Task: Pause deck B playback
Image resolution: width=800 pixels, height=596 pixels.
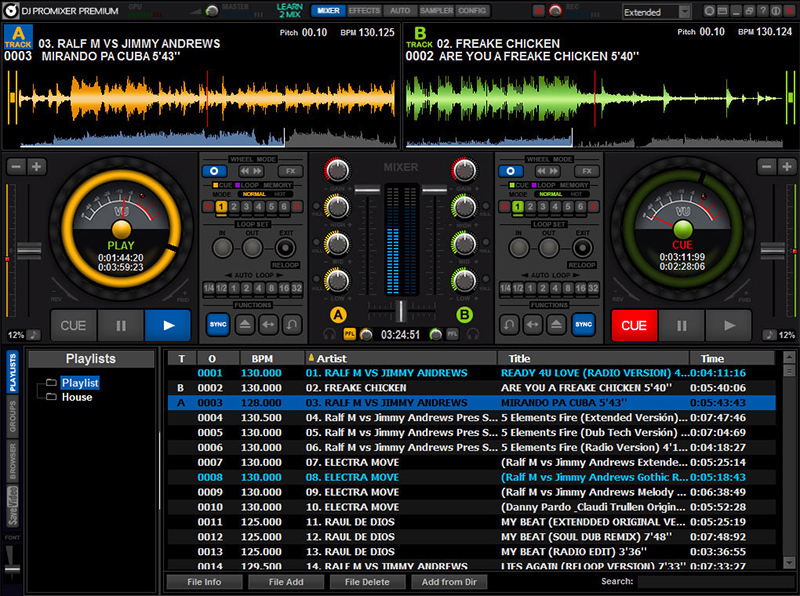Action: [683, 325]
